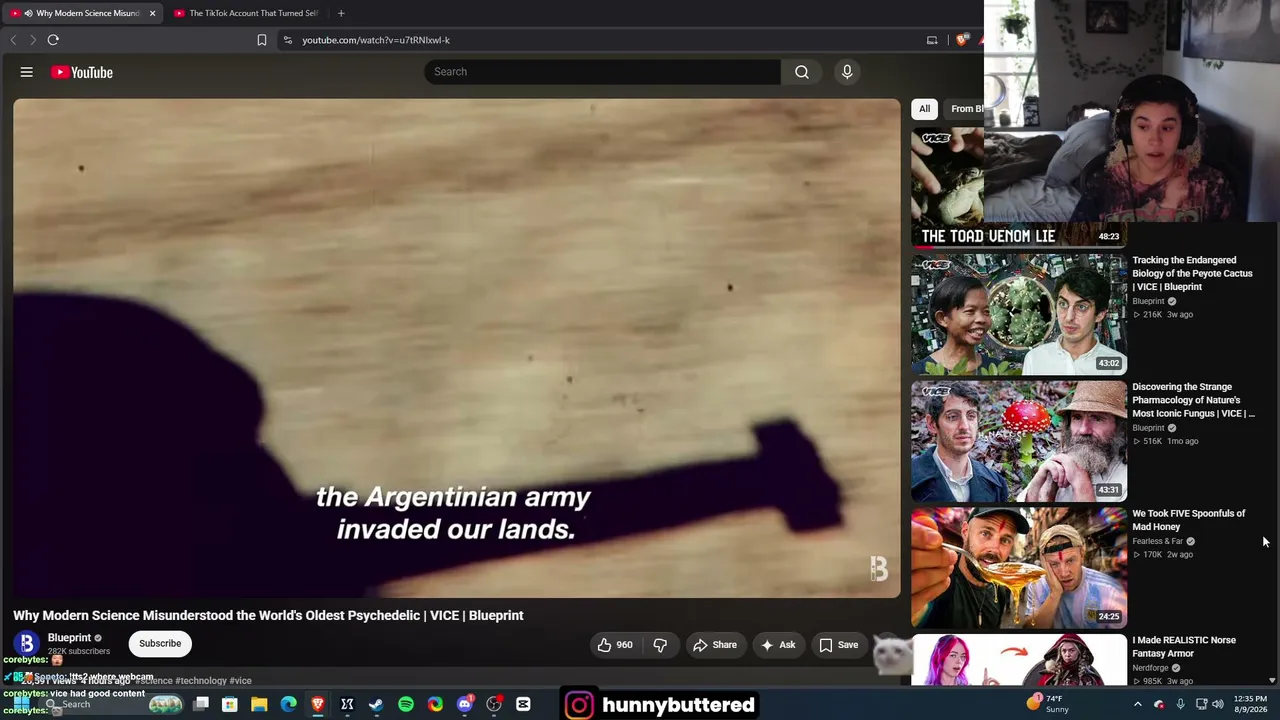The height and width of the screenshot is (720, 1280).
Task: Open CapCut from the taskbar
Action: (x=523, y=705)
